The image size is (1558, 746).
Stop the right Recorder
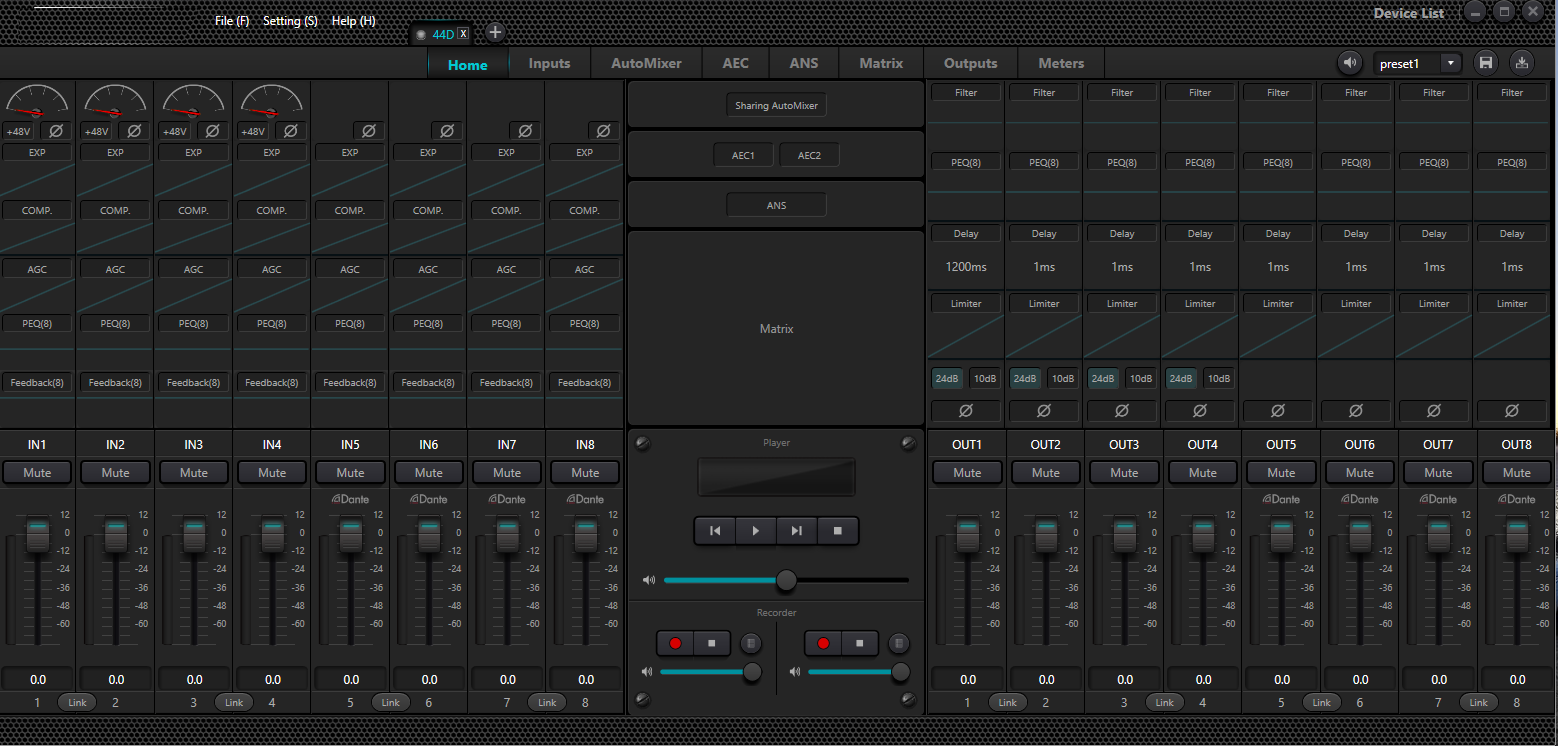click(x=859, y=643)
